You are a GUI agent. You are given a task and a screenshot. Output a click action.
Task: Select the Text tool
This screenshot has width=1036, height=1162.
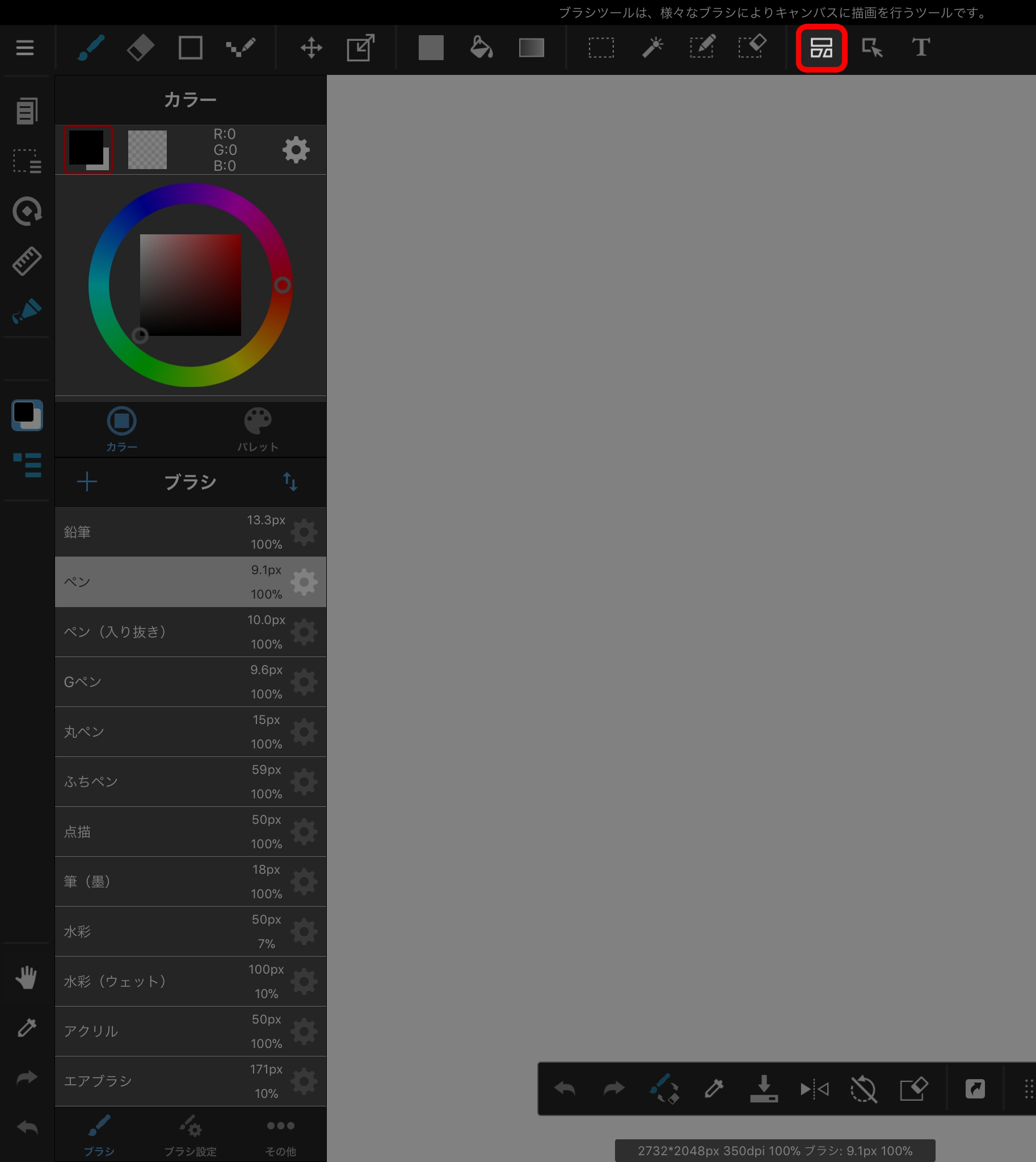click(920, 48)
